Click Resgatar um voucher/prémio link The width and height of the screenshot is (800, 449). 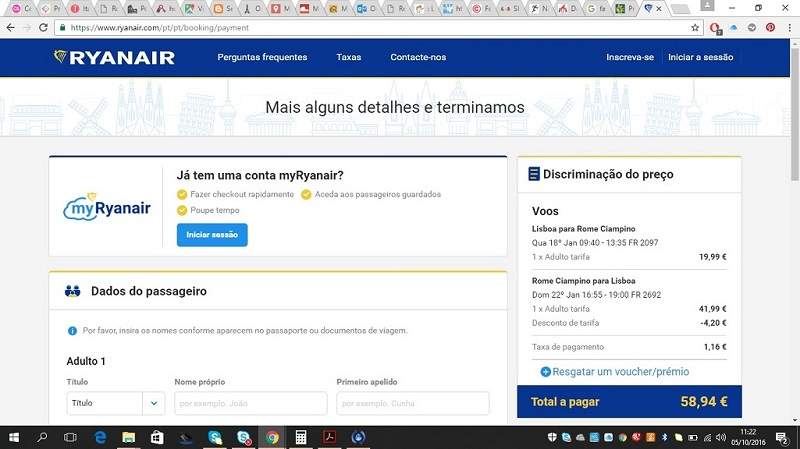620,372
